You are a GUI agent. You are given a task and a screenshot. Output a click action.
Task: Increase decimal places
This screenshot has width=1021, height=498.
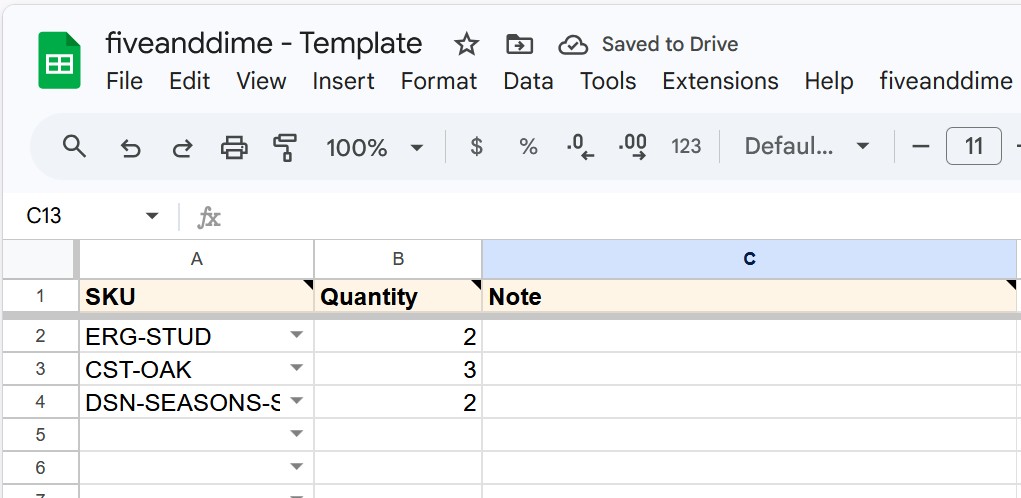[x=632, y=147]
